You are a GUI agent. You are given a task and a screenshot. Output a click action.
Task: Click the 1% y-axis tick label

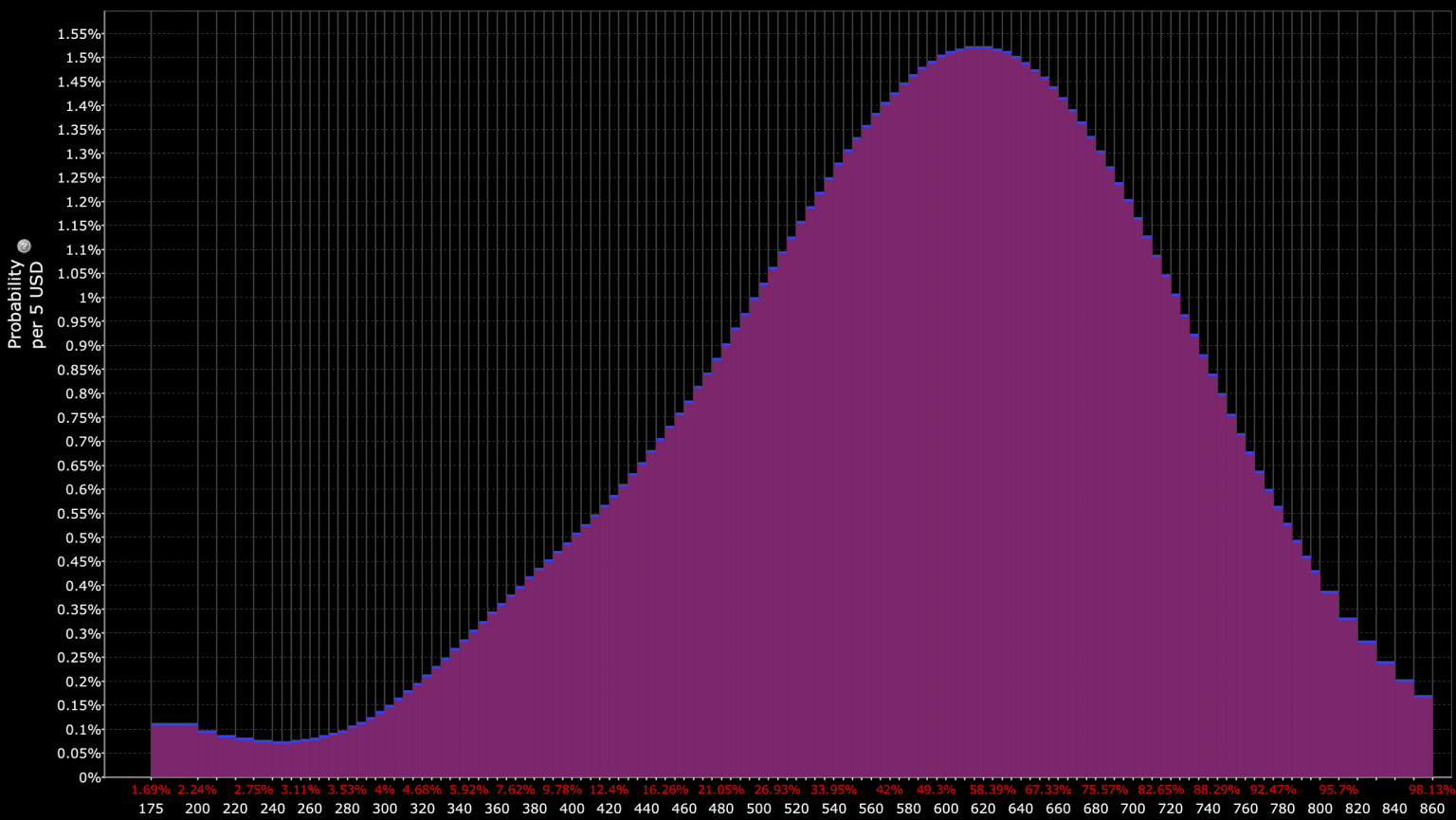(x=89, y=298)
